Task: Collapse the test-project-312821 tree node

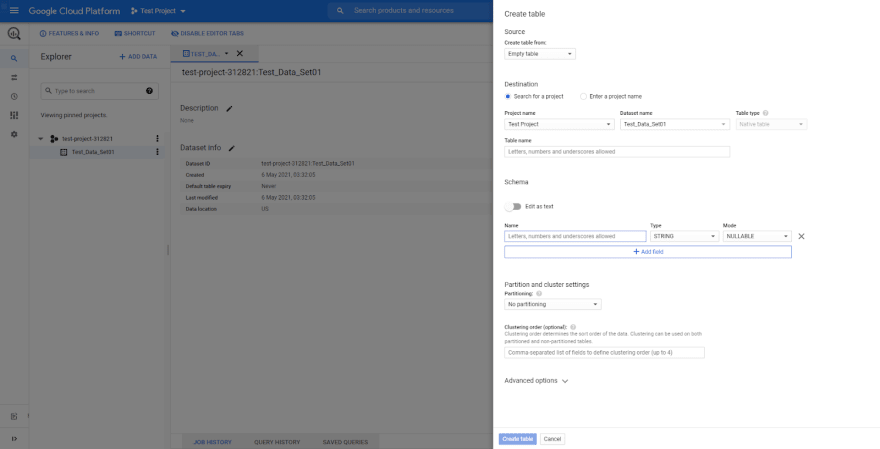Action: click(40, 139)
